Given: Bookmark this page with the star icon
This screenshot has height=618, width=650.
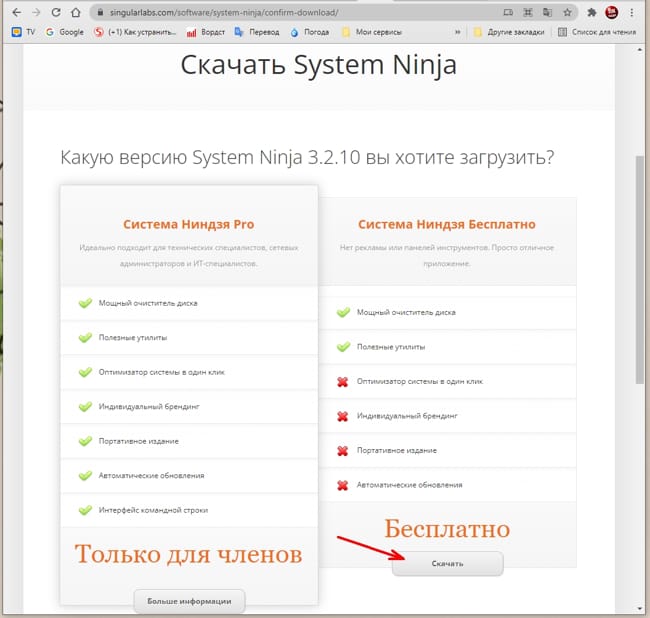Looking at the screenshot, I should pyautogui.click(x=567, y=12).
